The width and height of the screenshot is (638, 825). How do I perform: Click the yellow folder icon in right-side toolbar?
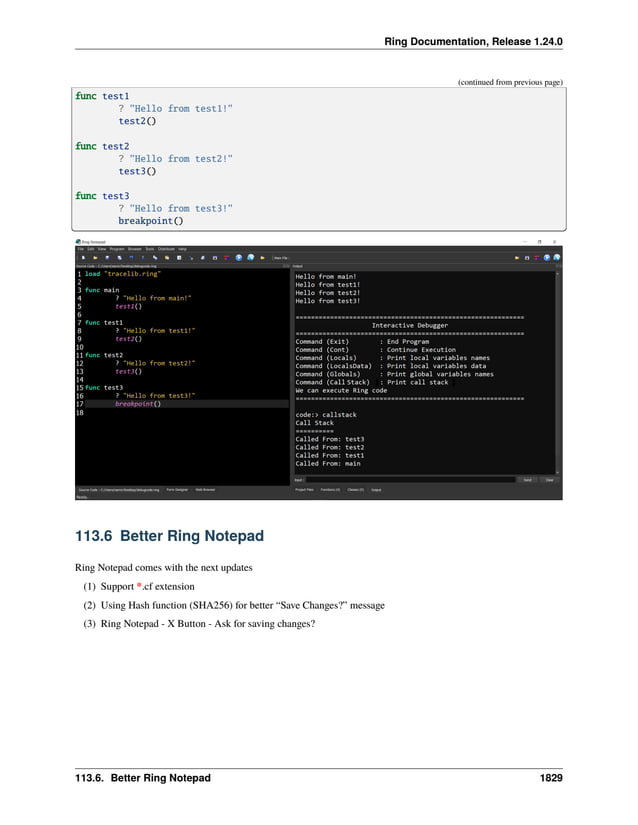coord(517,258)
